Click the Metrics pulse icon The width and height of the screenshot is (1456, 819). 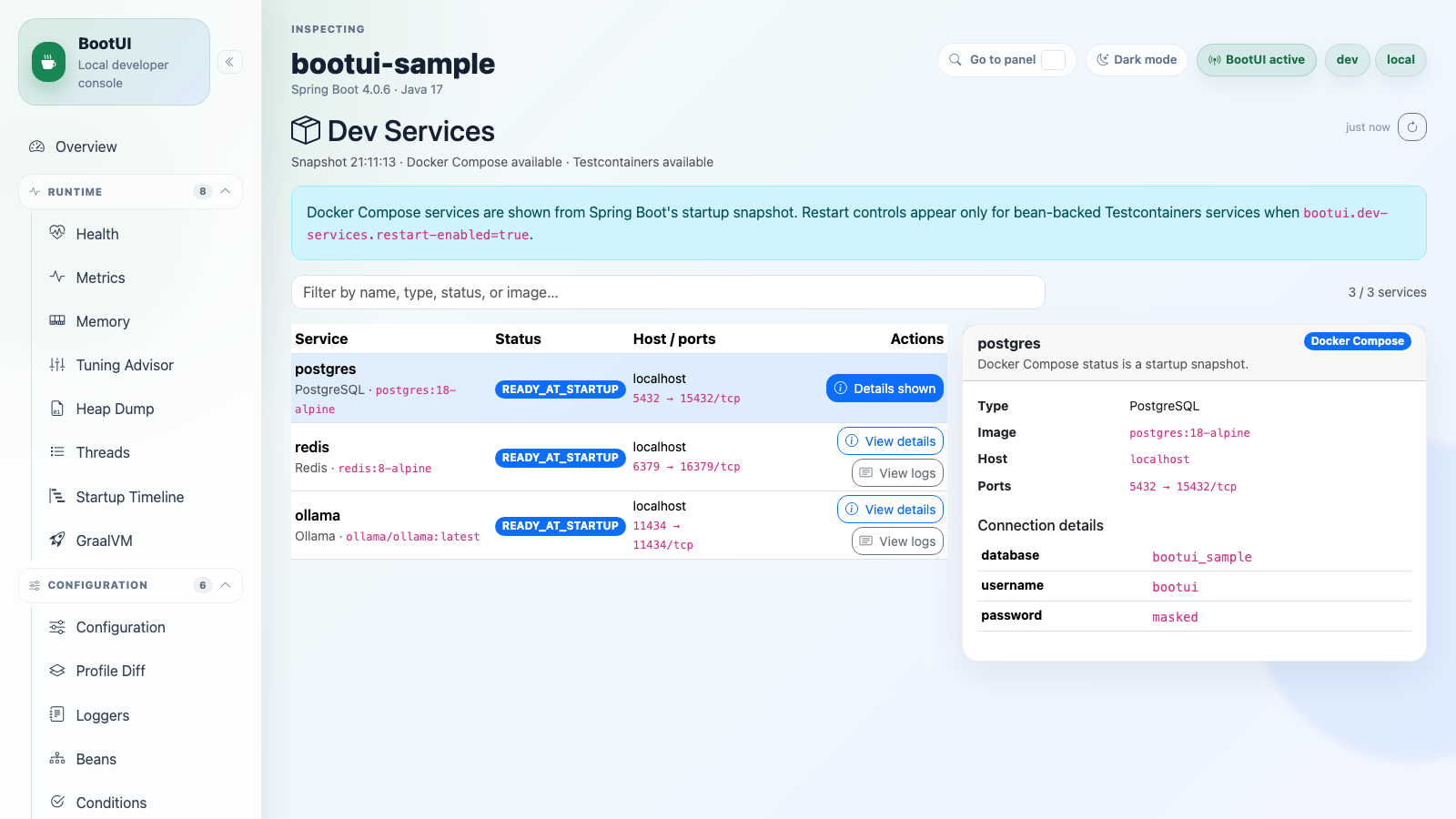point(57,277)
